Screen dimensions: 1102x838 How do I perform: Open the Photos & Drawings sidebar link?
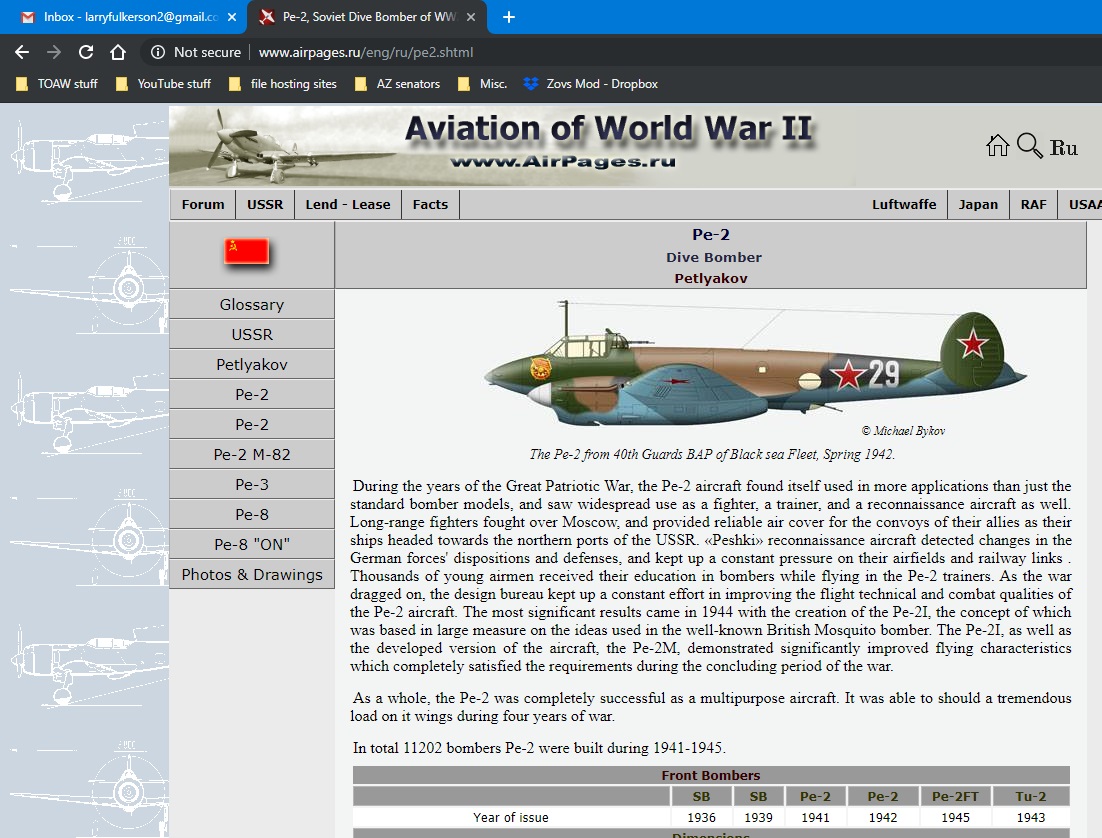pyautogui.click(x=252, y=574)
